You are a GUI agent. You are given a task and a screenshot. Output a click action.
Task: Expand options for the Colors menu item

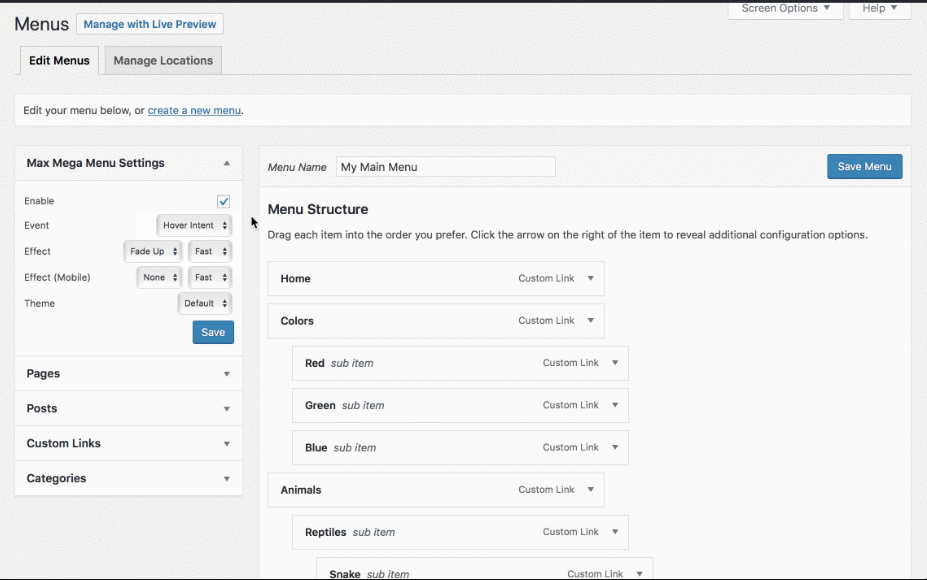pos(591,320)
